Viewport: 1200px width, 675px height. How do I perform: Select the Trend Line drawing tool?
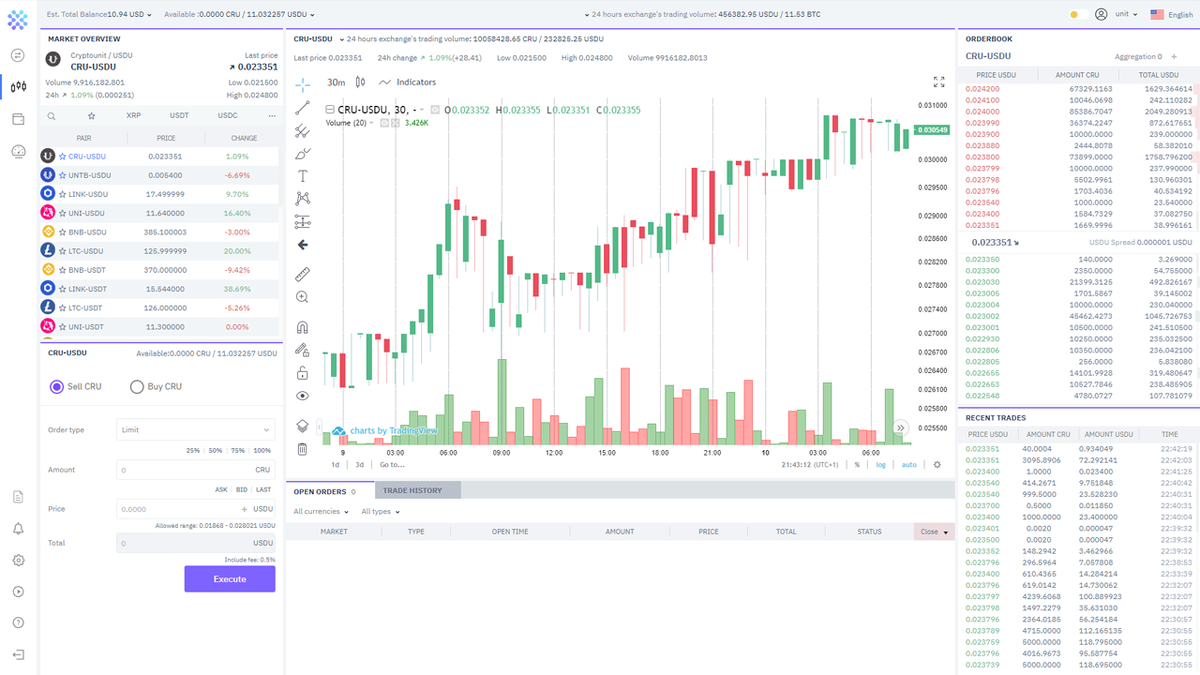[x=303, y=107]
